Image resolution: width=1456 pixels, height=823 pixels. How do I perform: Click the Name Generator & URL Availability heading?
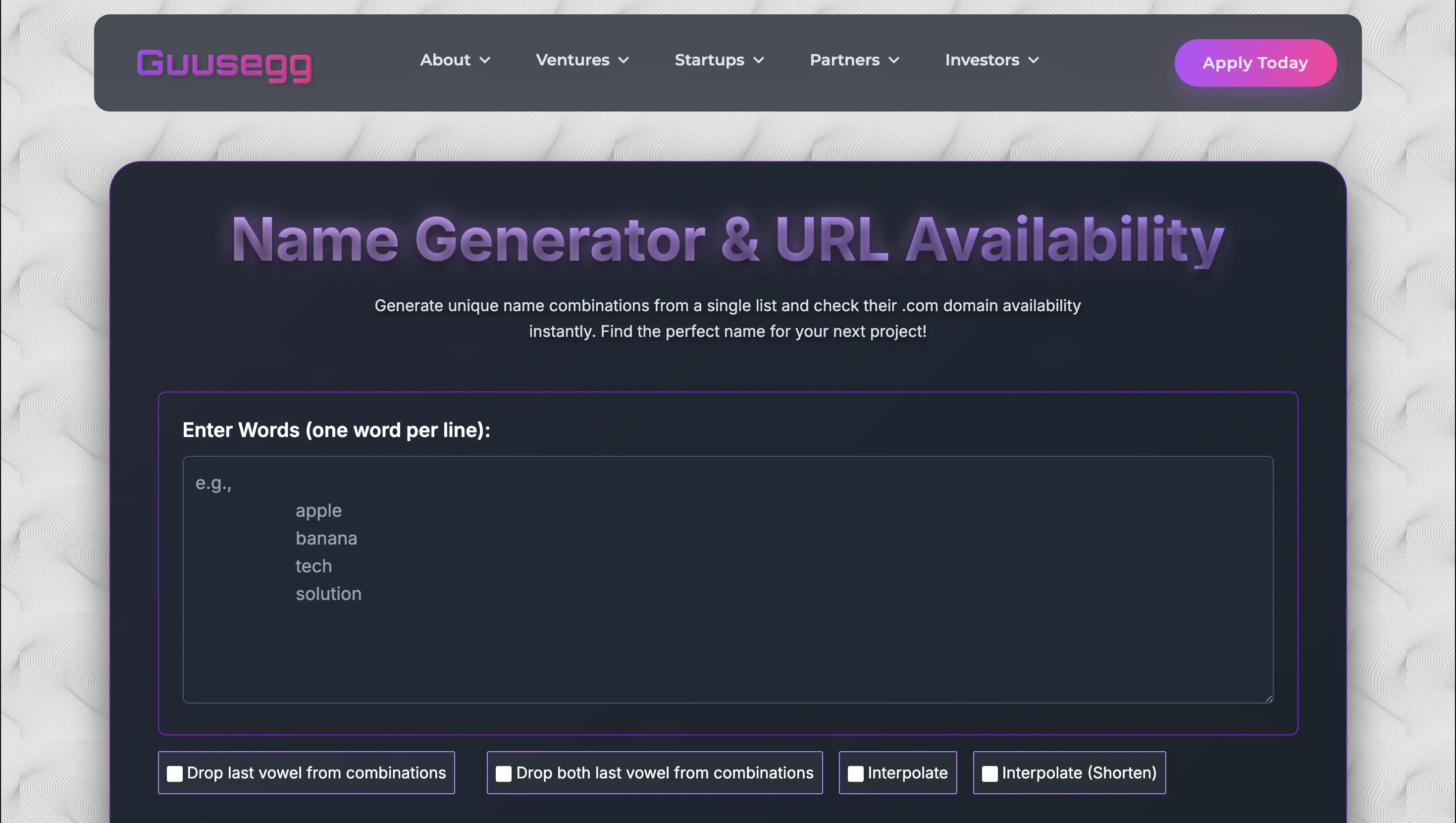tap(728, 240)
